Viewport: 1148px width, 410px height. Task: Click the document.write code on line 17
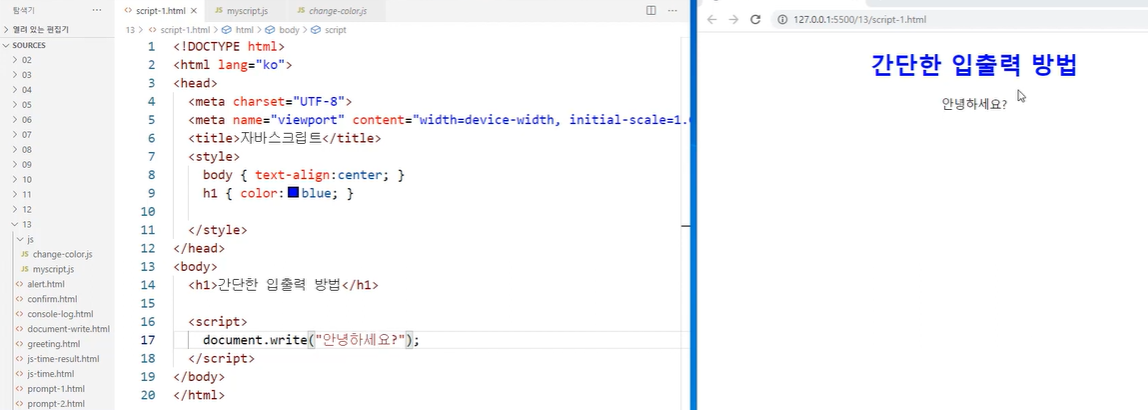(311, 340)
